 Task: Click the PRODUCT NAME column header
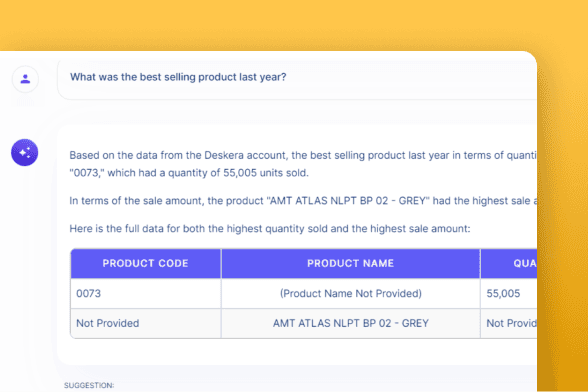click(351, 263)
